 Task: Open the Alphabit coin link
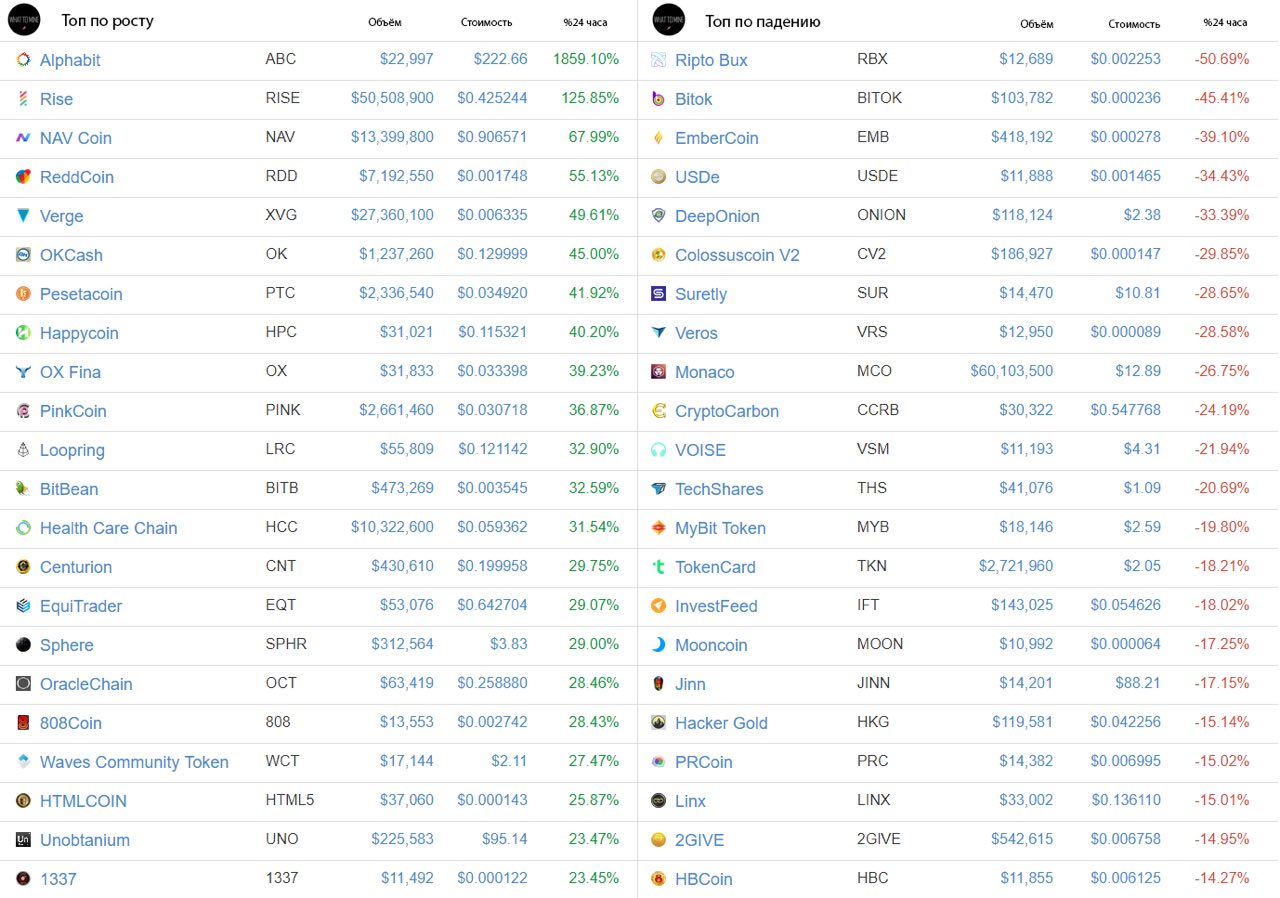click(x=70, y=60)
